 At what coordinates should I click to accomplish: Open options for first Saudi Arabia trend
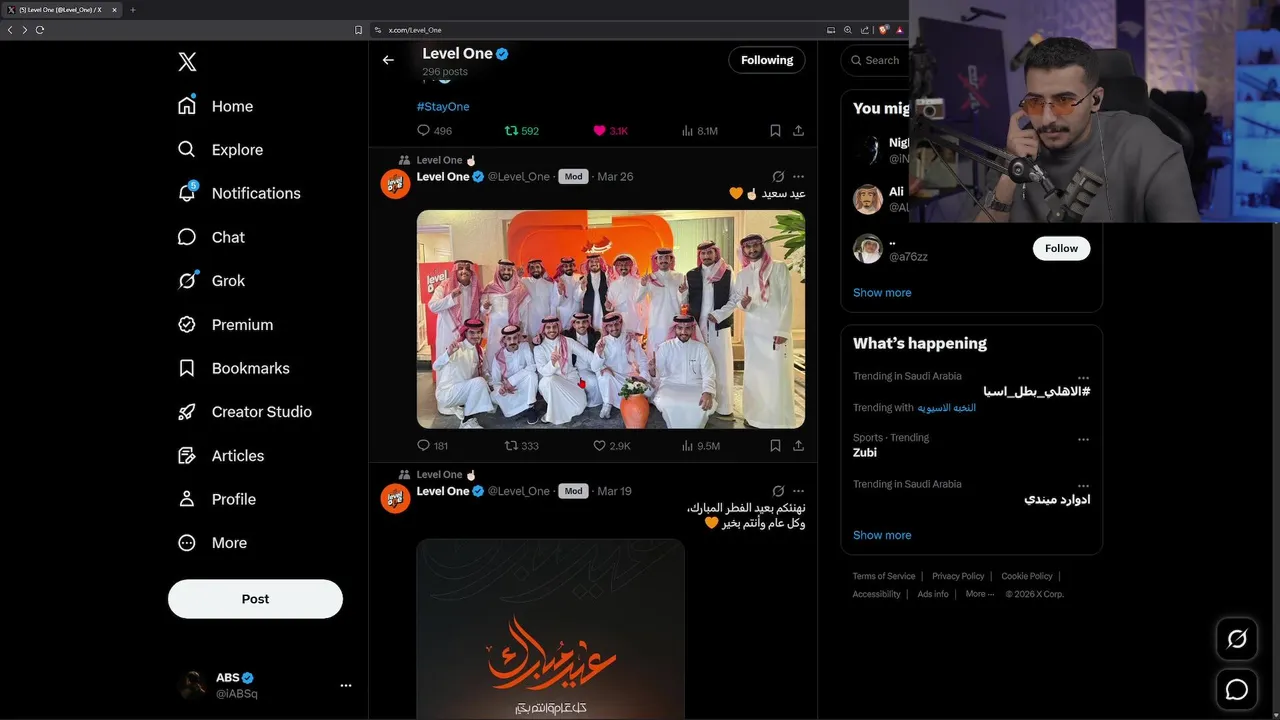coord(1083,379)
